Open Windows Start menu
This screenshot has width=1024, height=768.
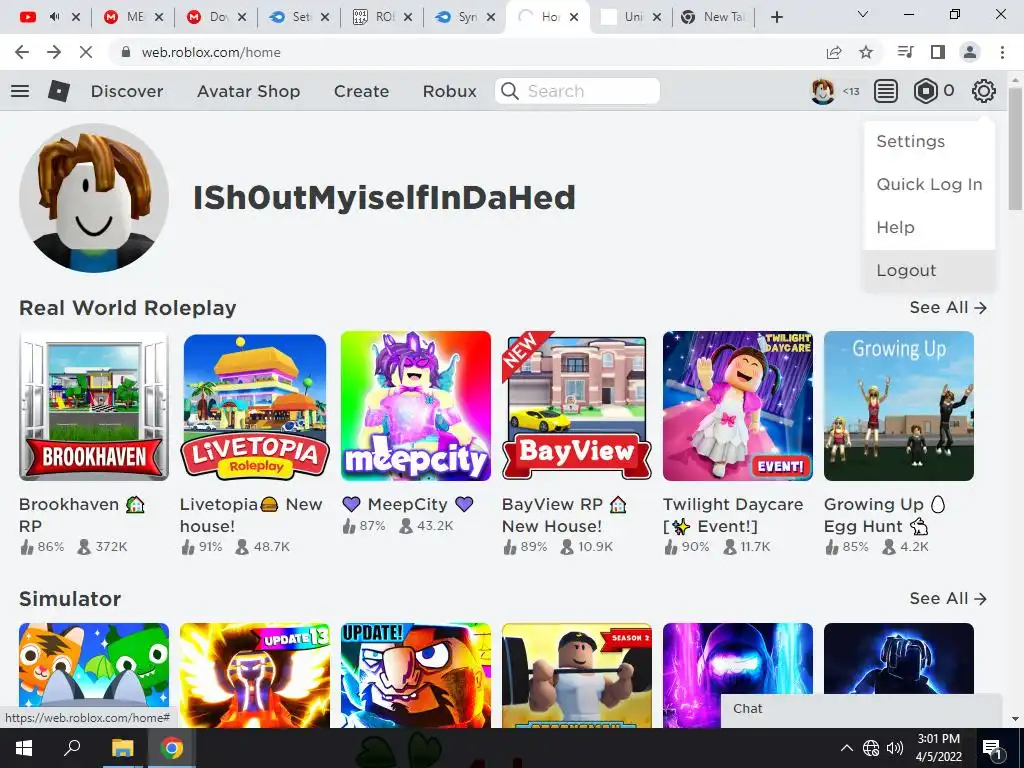click(24, 748)
